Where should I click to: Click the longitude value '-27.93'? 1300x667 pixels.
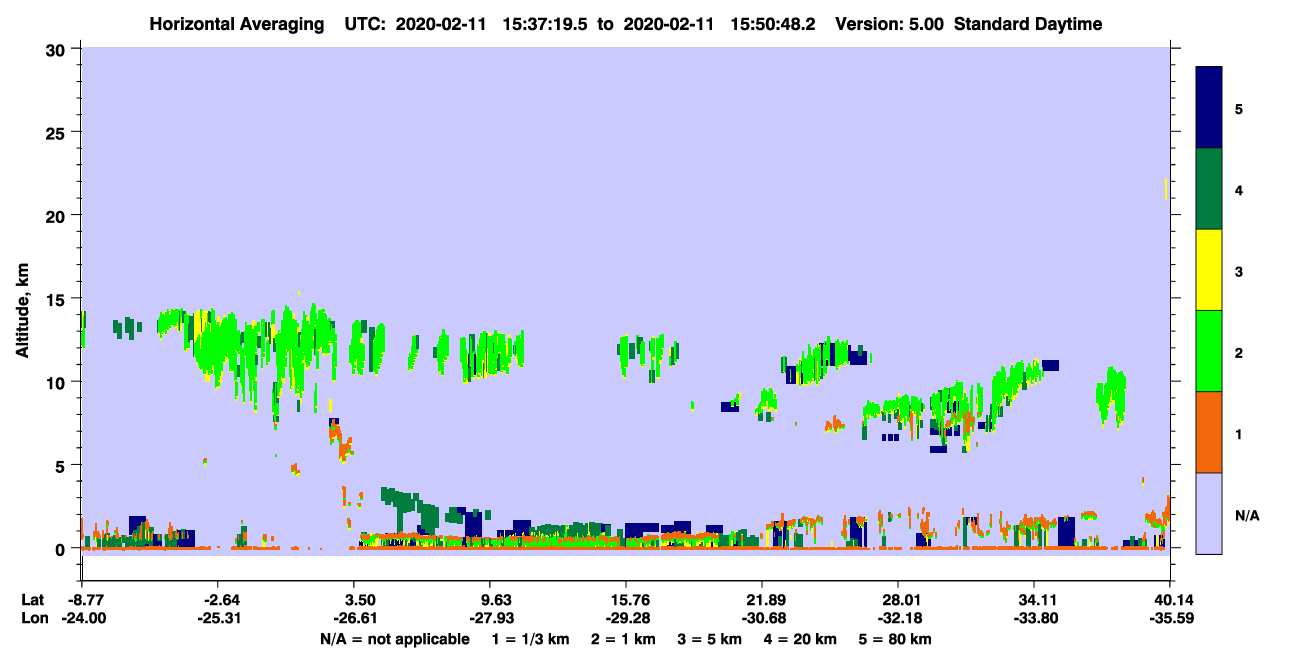coord(489,618)
